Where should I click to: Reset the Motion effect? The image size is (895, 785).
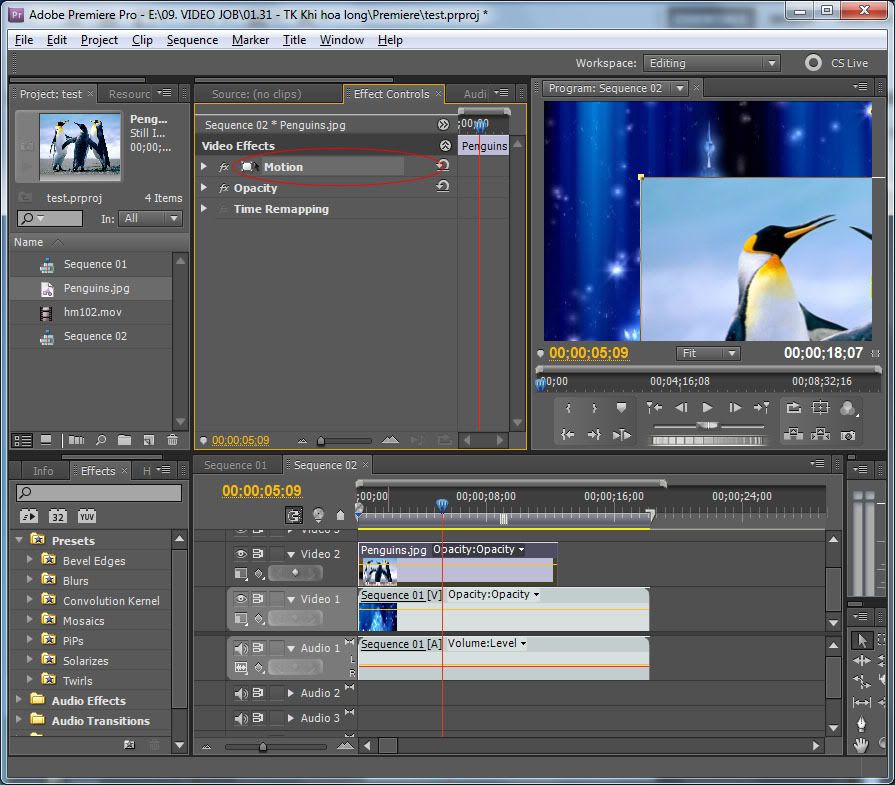click(x=442, y=166)
